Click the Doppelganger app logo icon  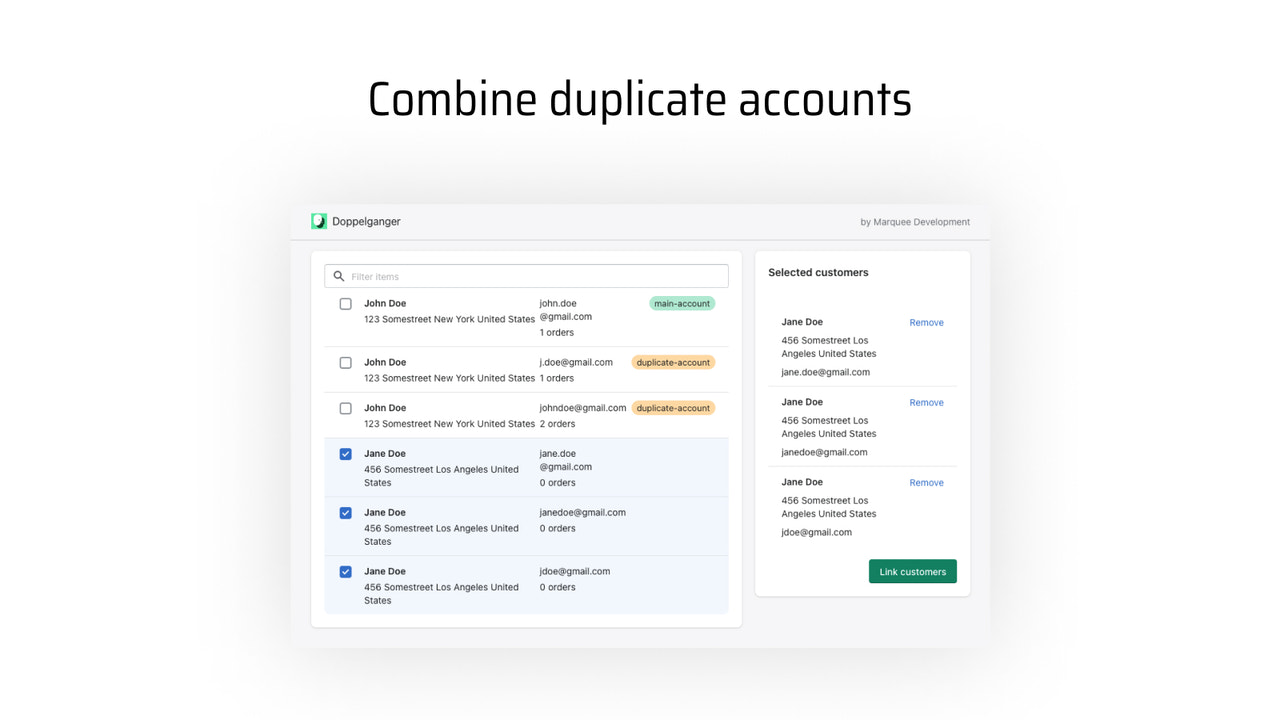pos(318,221)
